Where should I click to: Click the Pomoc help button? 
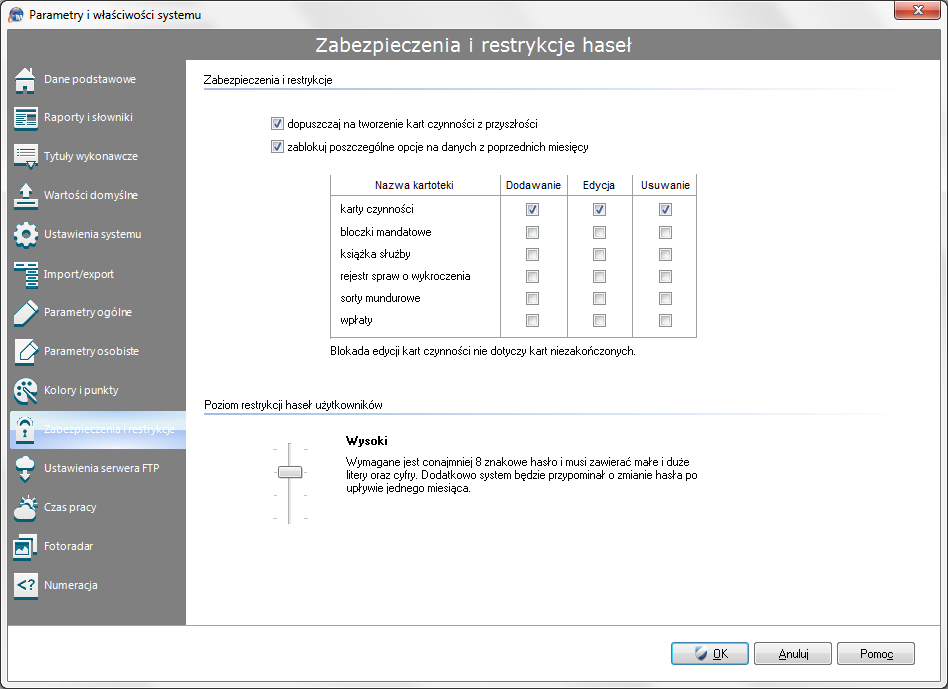point(876,654)
